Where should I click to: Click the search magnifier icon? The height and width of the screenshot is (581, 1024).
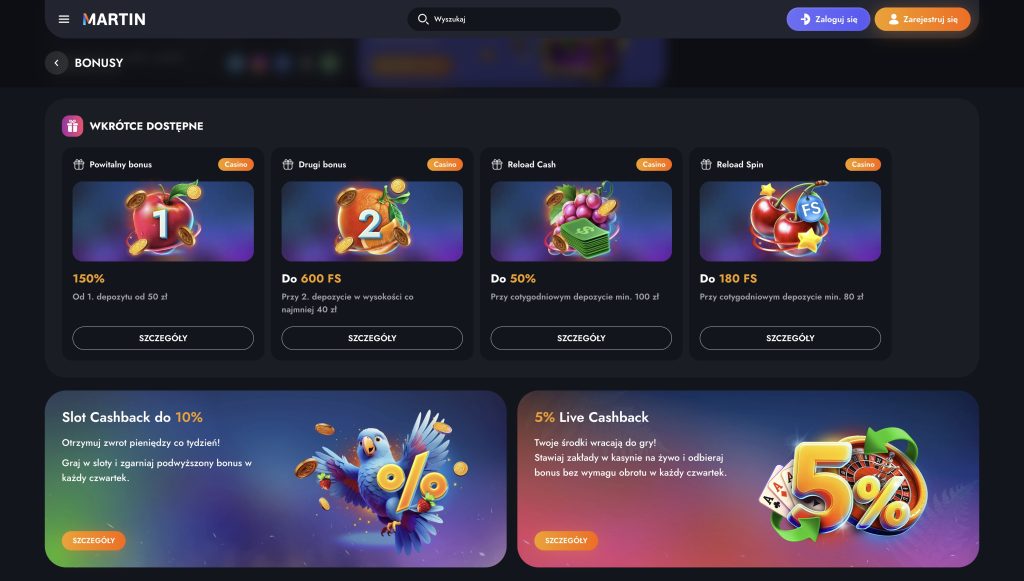(x=423, y=19)
